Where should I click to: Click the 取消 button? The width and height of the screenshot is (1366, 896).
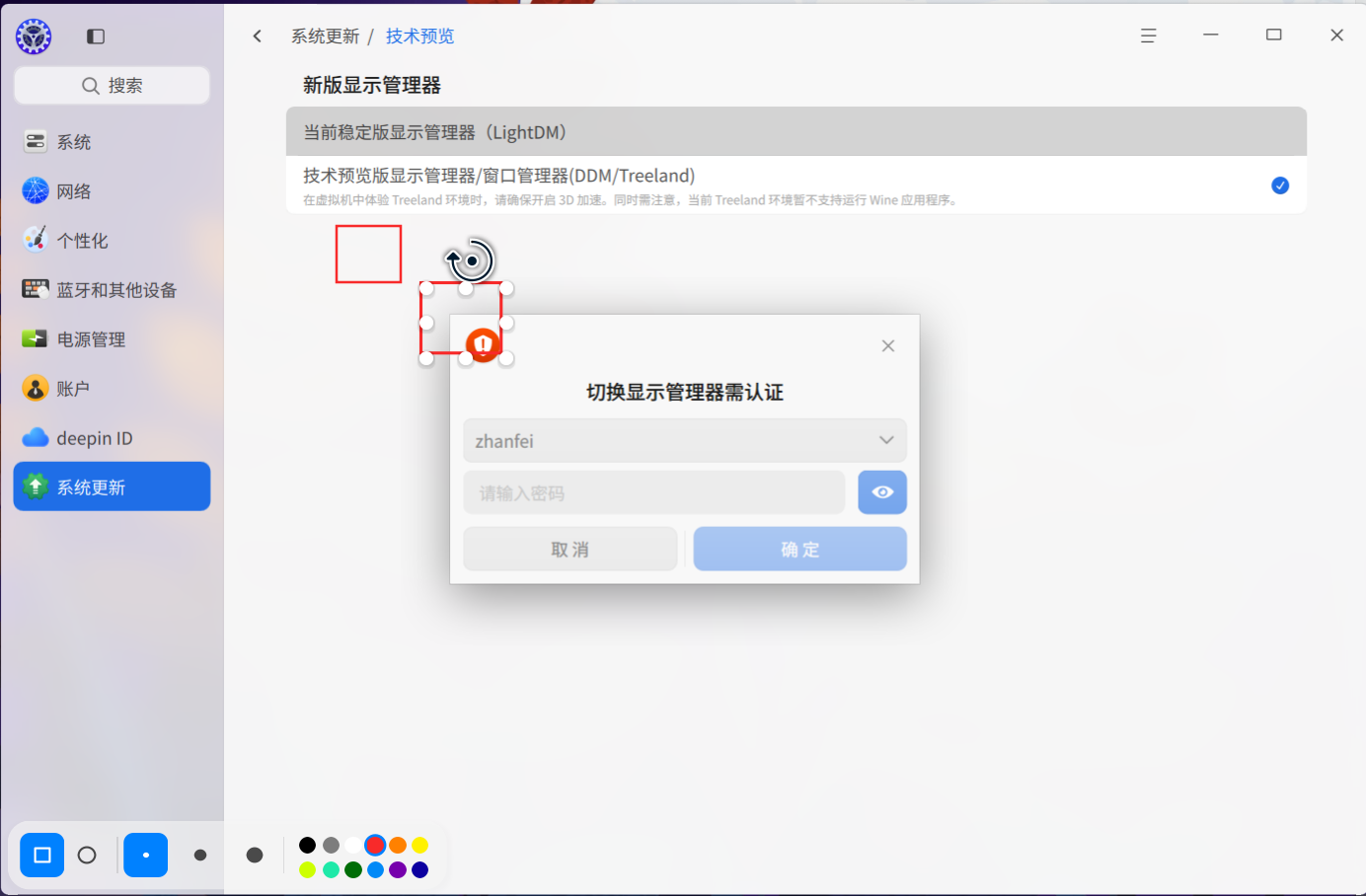pos(570,549)
